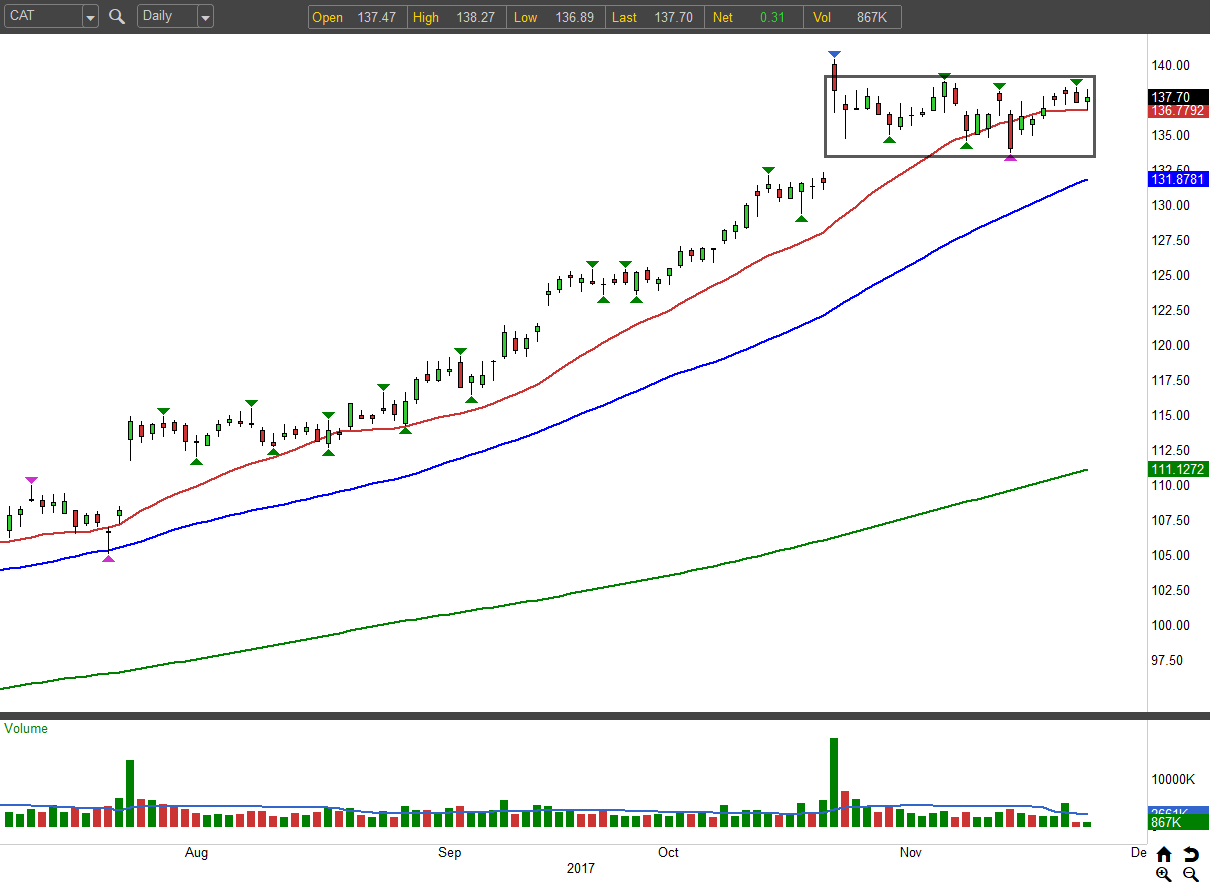Click the 140.00 price axis label
1210x884 pixels.
tap(1169, 65)
